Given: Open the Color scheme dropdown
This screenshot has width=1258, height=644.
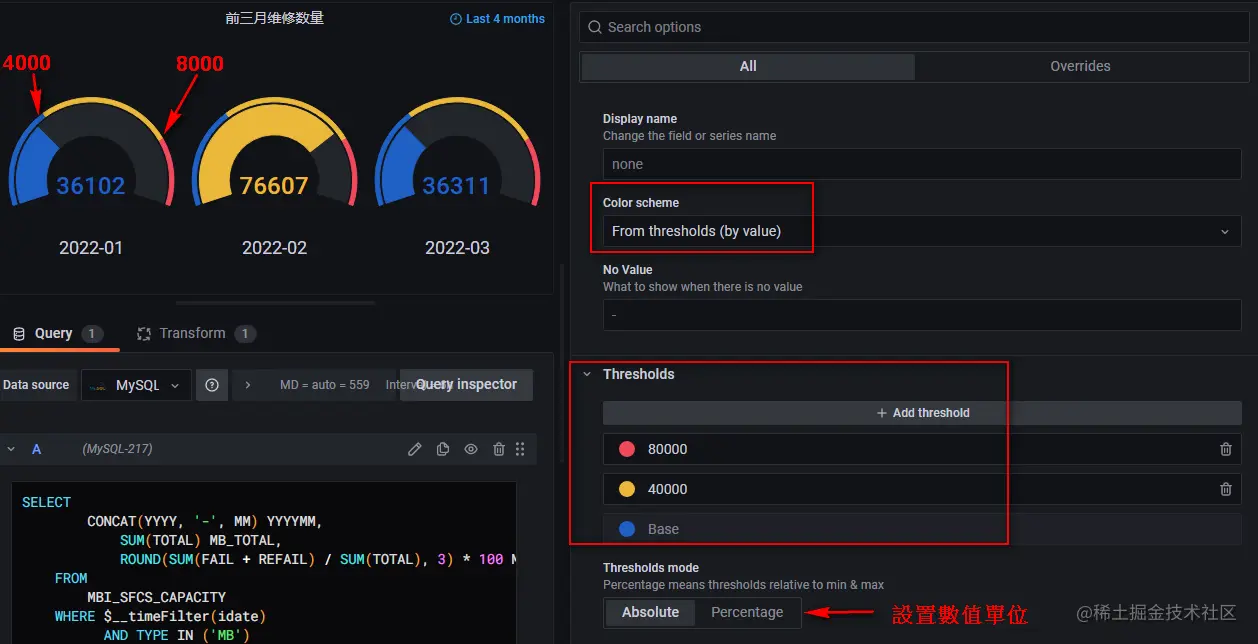Looking at the screenshot, I should click(922, 231).
